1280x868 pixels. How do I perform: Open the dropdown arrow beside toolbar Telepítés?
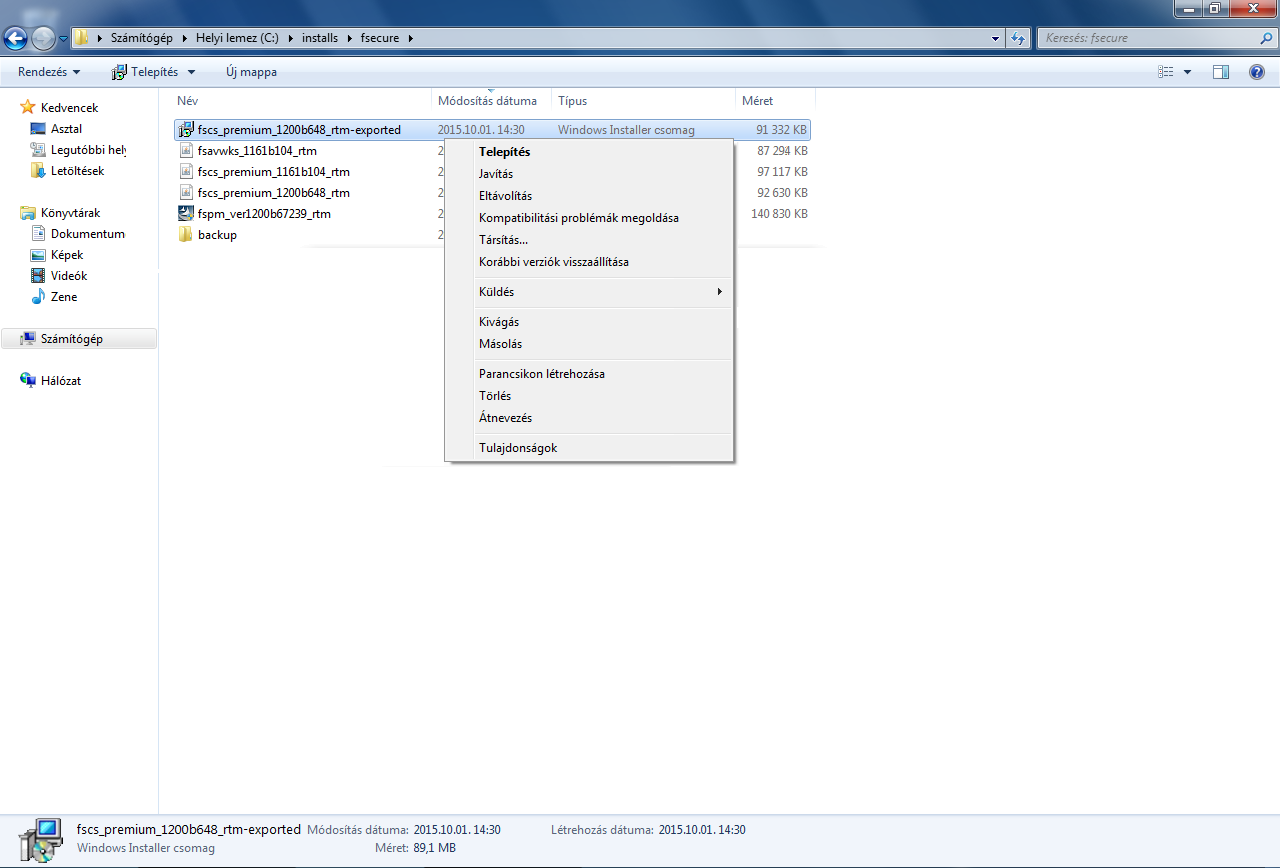point(192,72)
